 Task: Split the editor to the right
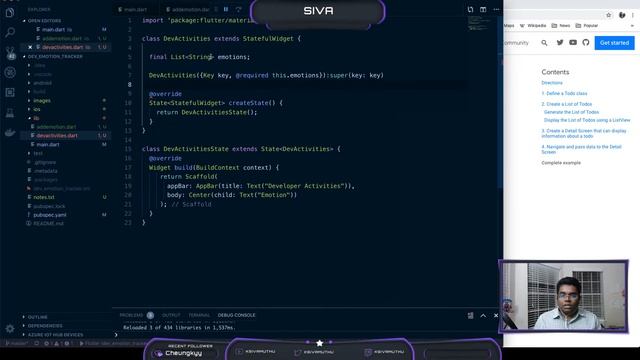coord(483,9)
